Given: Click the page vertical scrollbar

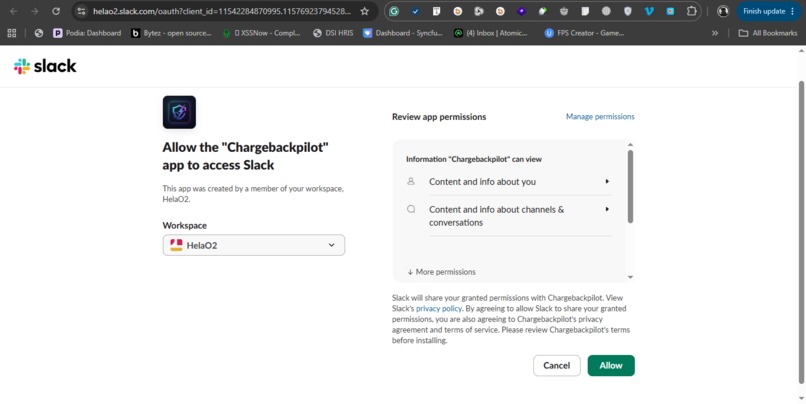Looking at the screenshot, I should (801, 232).
